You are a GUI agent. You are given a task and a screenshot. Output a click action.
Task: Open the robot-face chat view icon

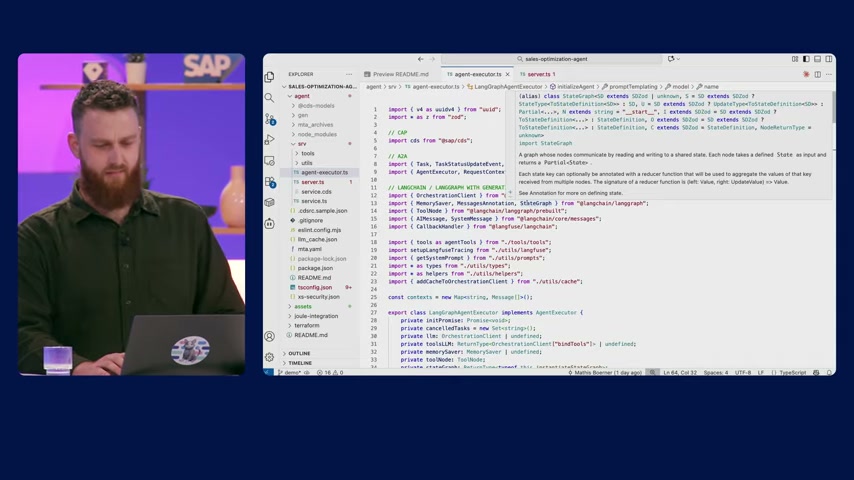270,223
